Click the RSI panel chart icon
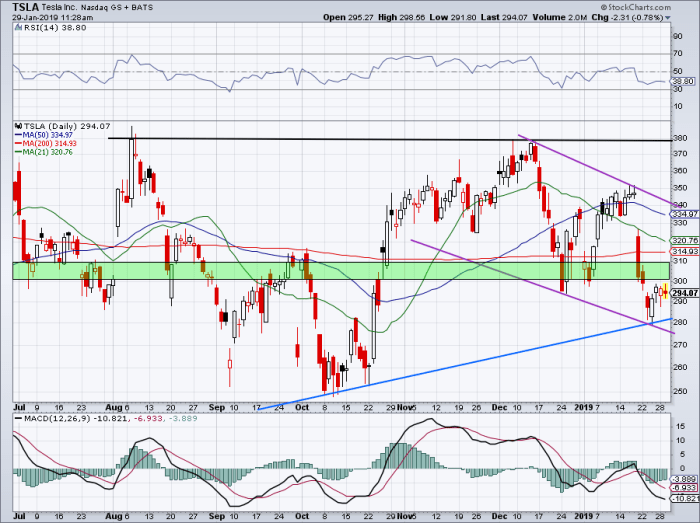 (x=19, y=28)
